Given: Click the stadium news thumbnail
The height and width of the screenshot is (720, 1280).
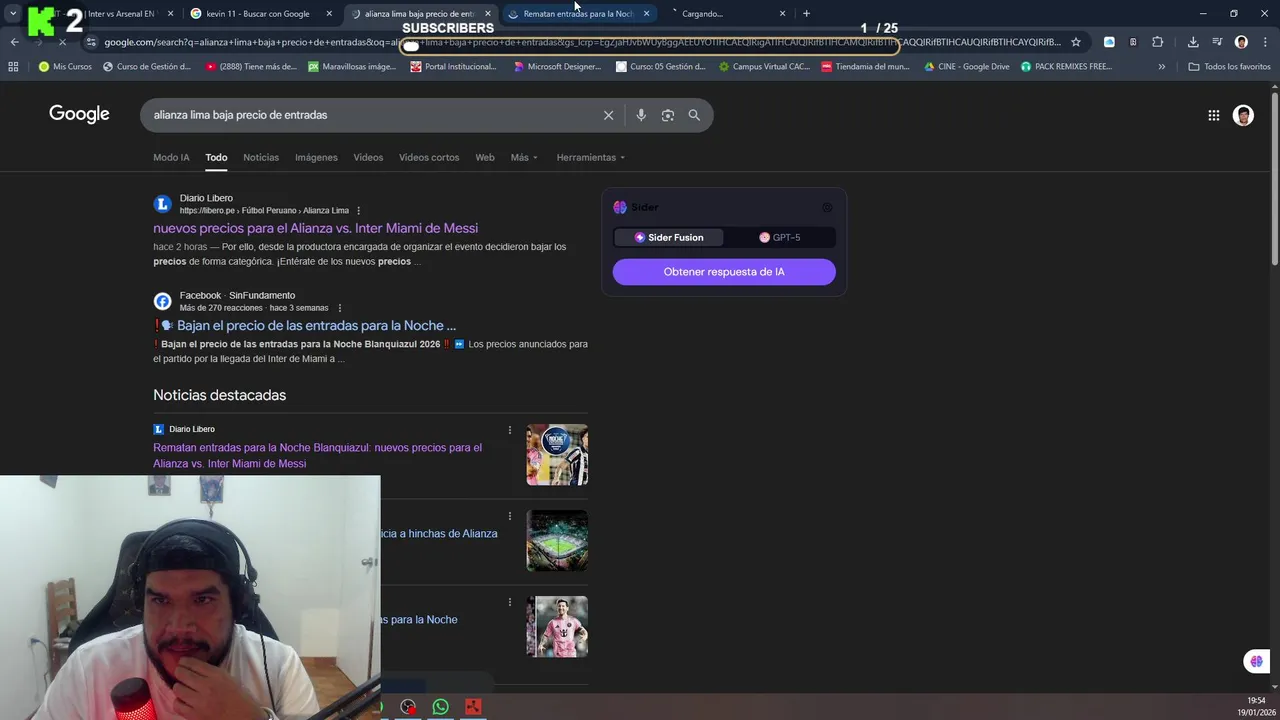Looking at the screenshot, I should 557,541.
